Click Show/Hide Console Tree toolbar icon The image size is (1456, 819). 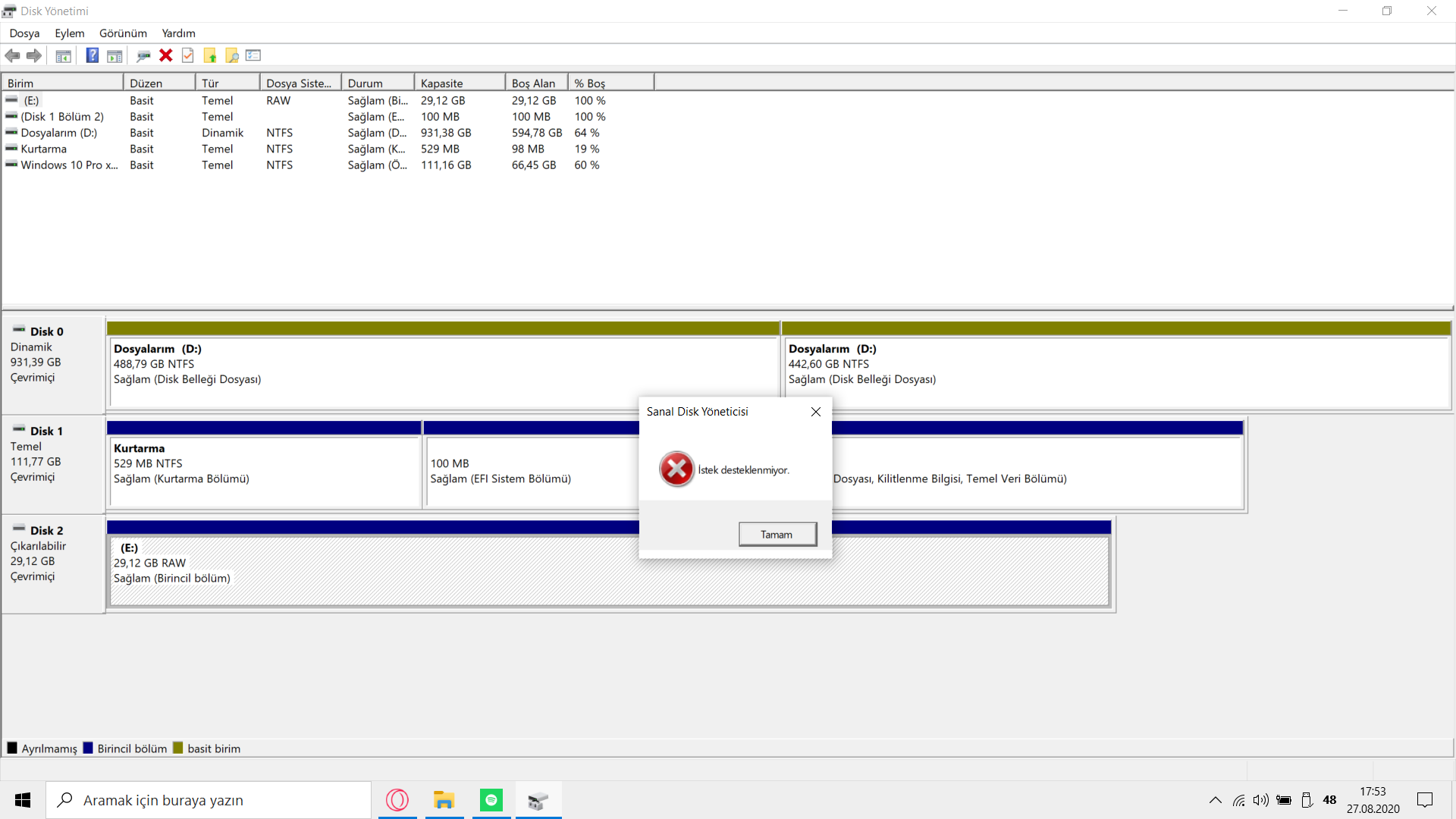coord(64,55)
